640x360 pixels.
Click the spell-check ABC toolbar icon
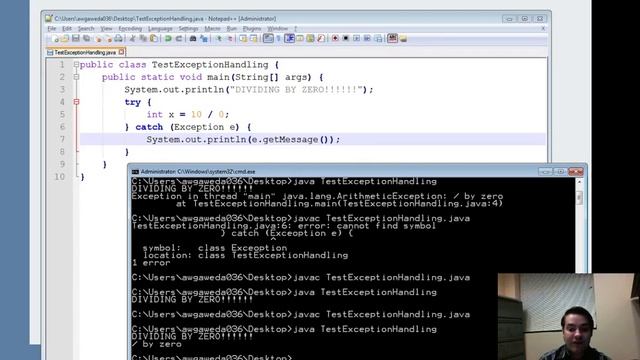392,39
